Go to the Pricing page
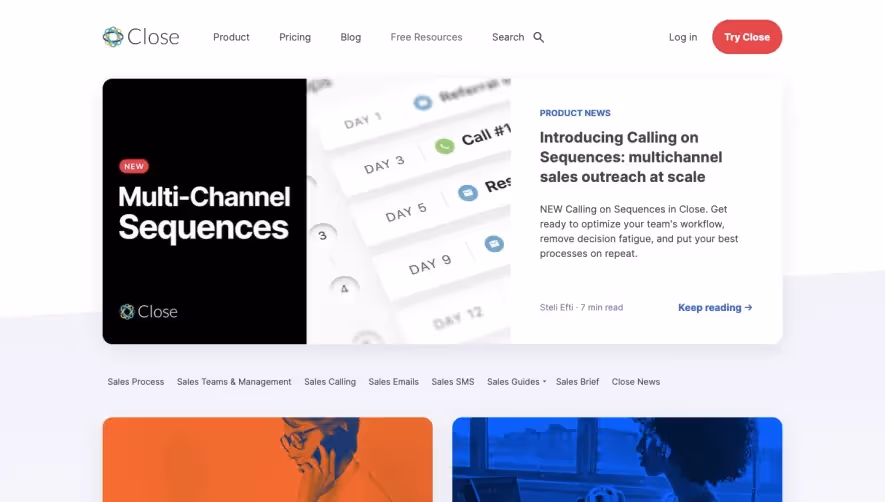 coord(295,37)
